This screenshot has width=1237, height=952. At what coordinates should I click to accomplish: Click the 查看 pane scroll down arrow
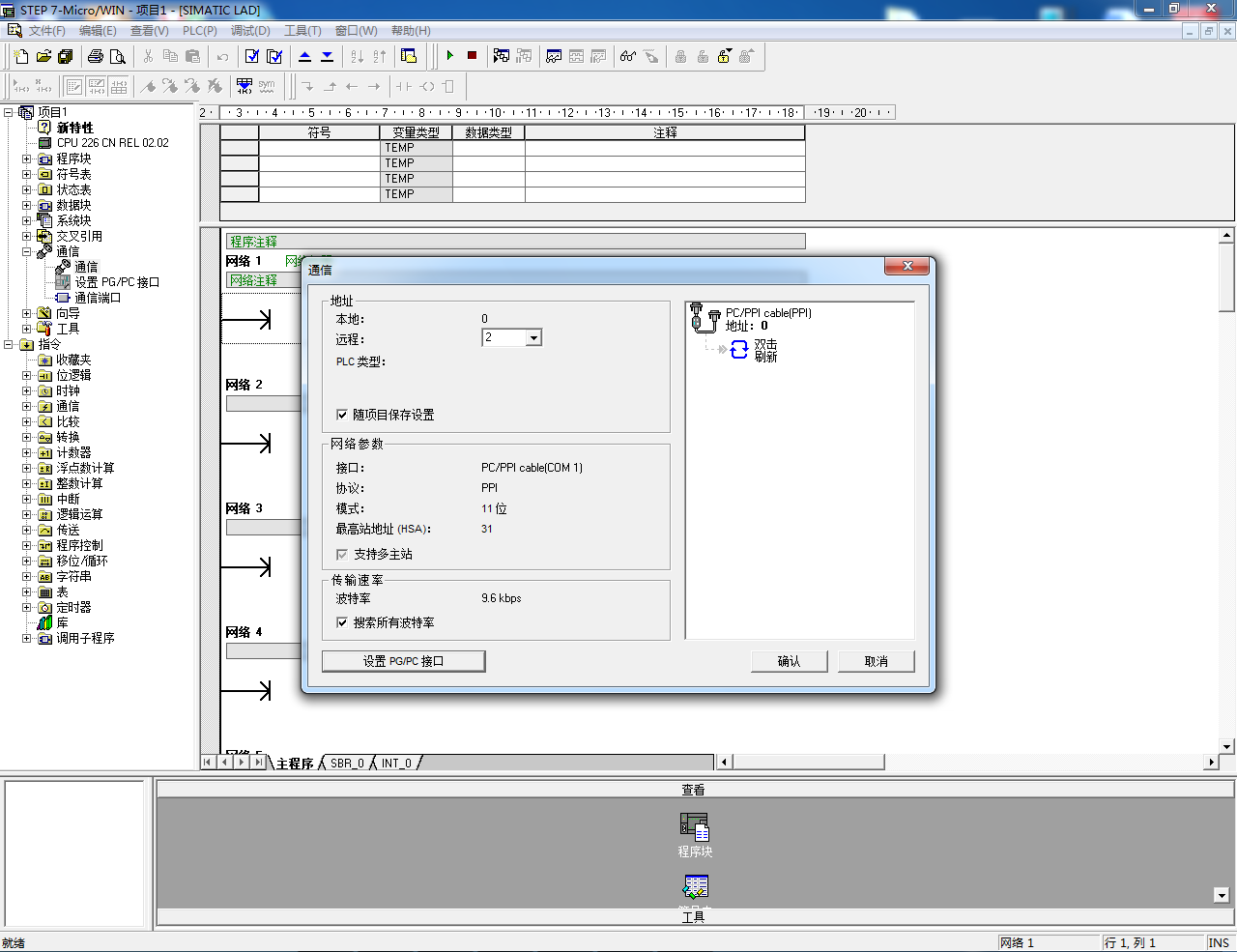click(1222, 895)
